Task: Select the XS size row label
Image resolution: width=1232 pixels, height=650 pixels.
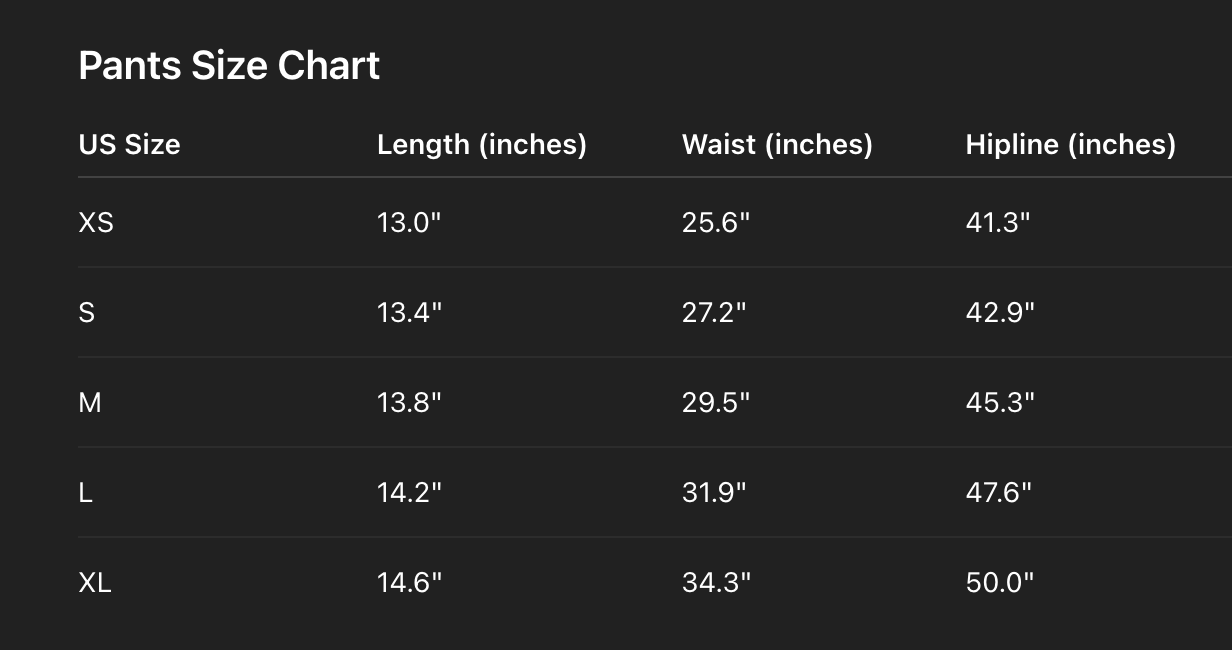Action: pyautogui.click(x=96, y=222)
